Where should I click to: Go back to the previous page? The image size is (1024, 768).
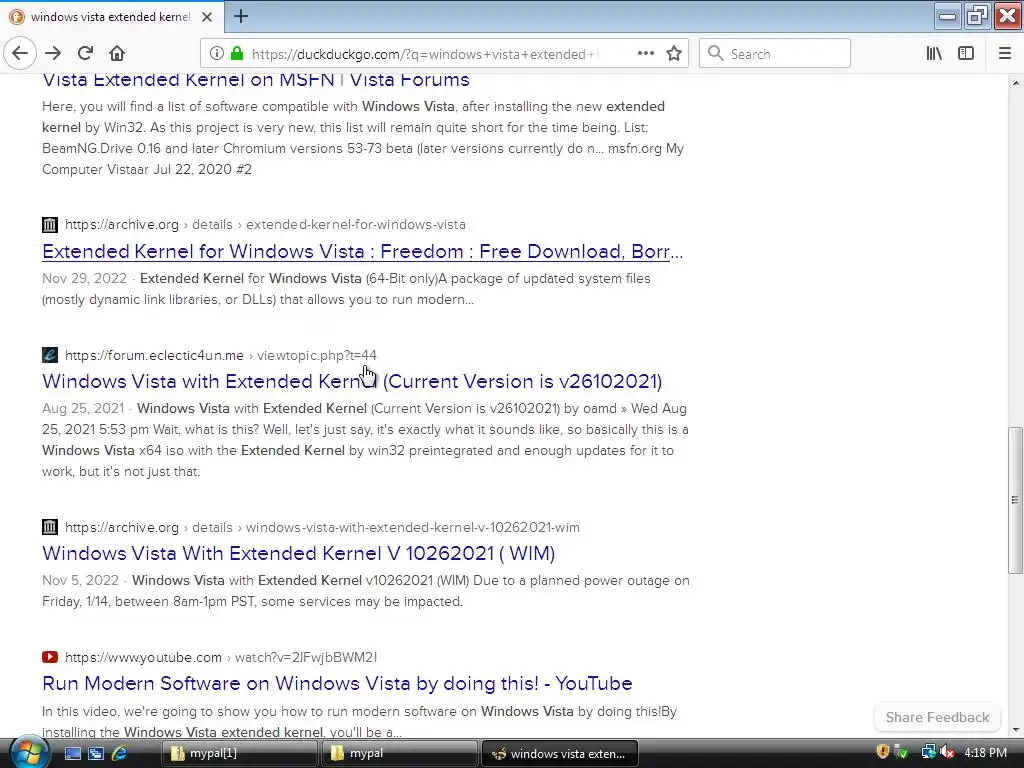click(x=20, y=54)
